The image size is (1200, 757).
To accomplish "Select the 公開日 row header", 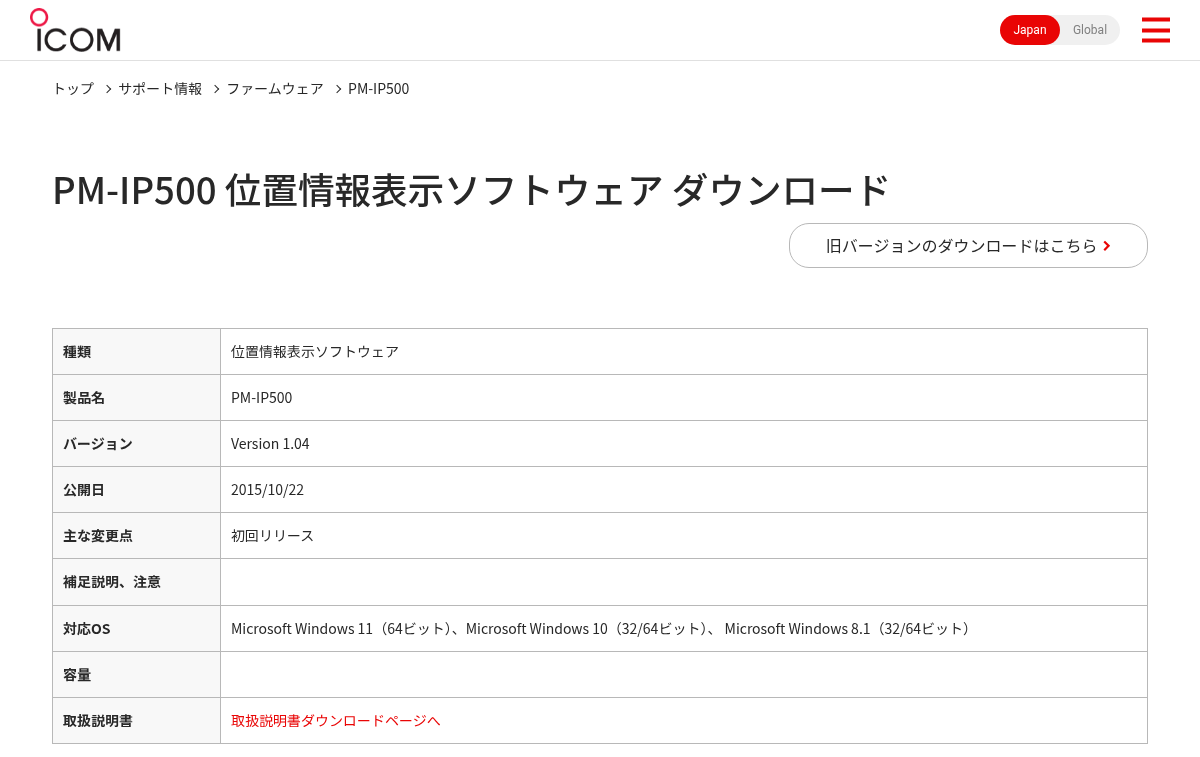I will 136,490.
